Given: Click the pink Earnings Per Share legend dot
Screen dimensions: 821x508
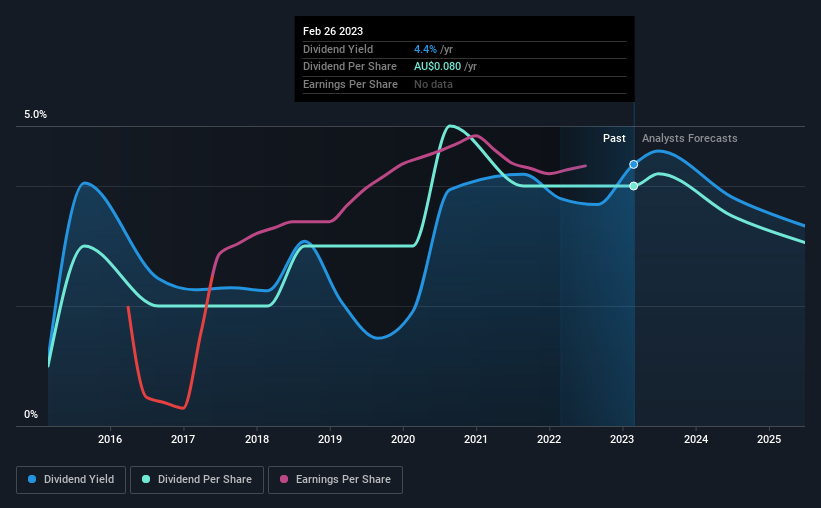Looking at the screenshot, I should [x=284, y=479].
